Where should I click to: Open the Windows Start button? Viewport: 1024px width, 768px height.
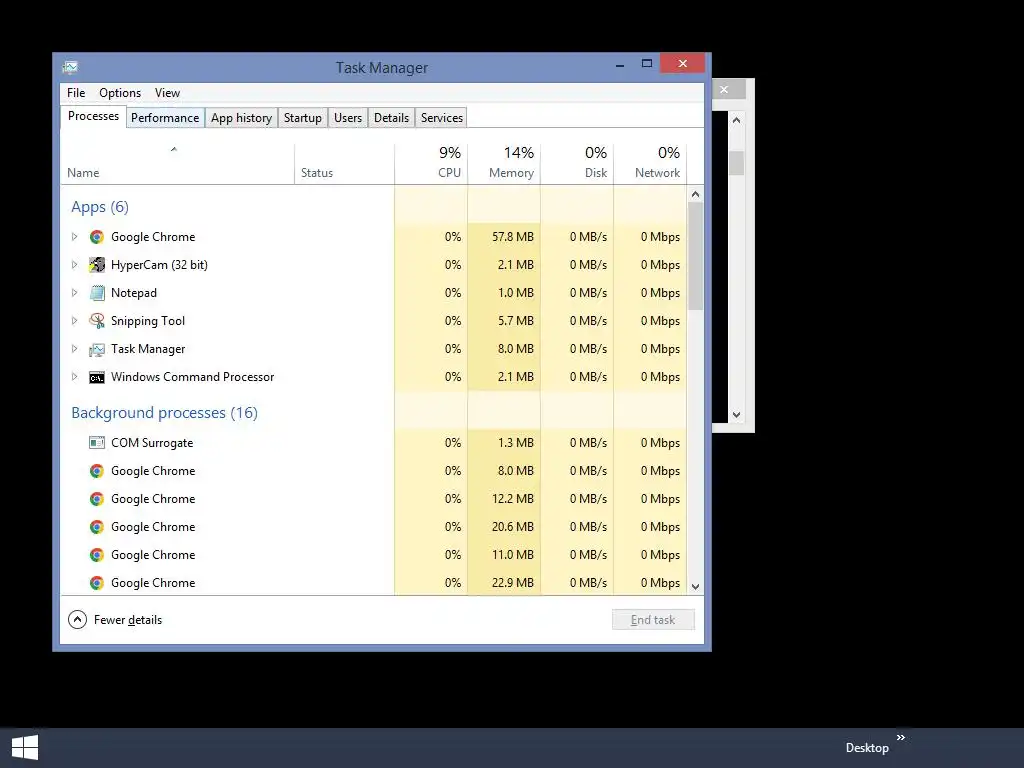(25, 748)
